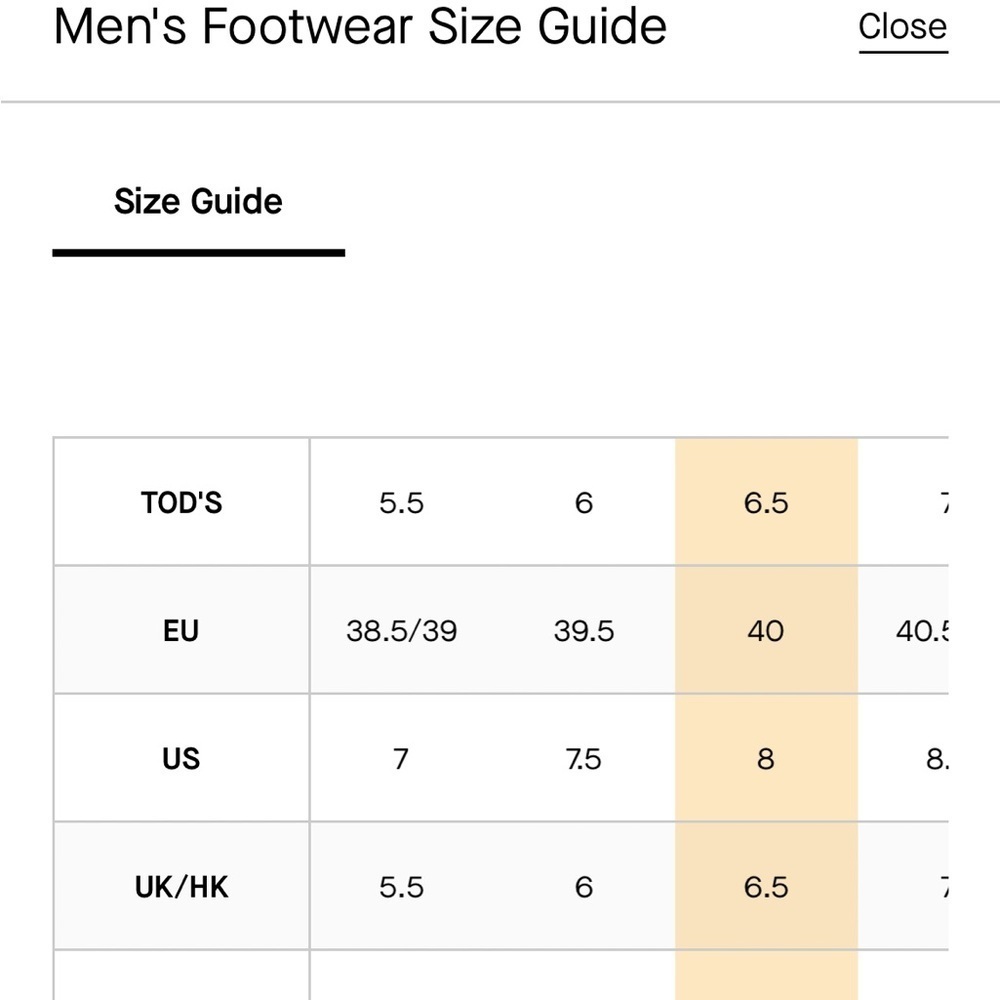This screenshot has height=1000, width=1000.
Task: Tap UK/HK size 6 cell
Action: point(584,887)
